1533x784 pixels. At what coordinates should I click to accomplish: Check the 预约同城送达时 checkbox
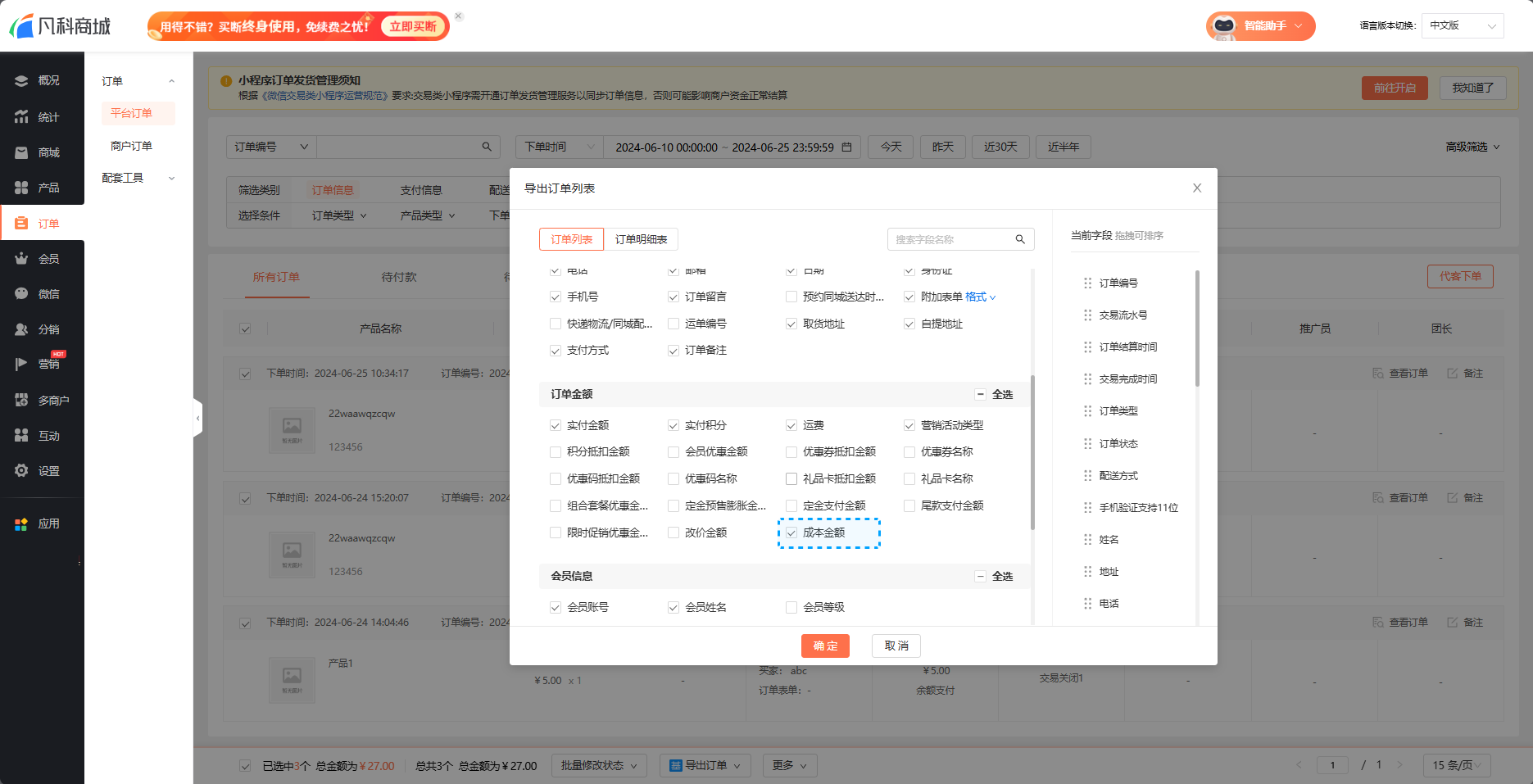(x=791, y=297)
